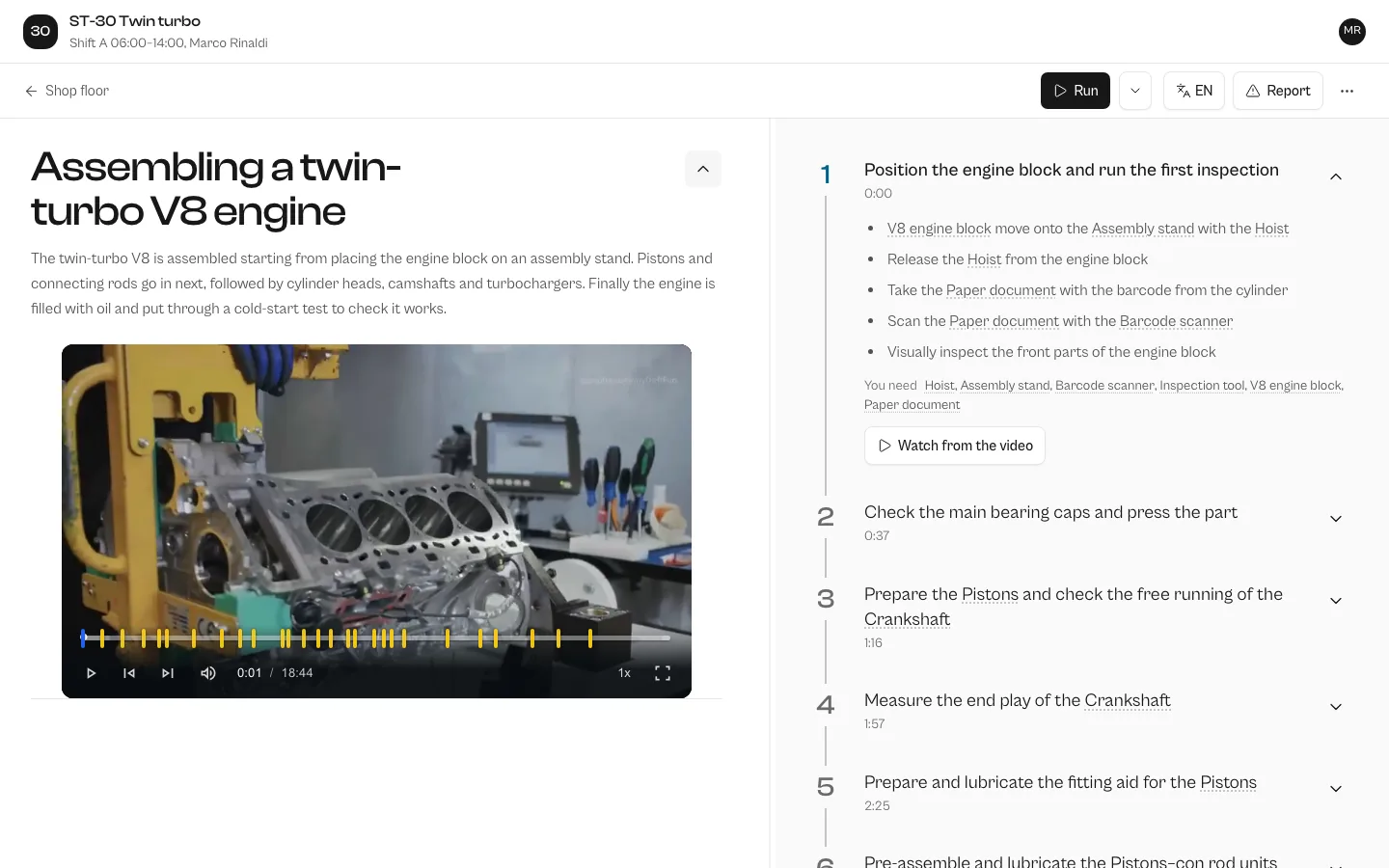
Task: Open the V8 engine block link in first bullet
Action: tap(939, 229)
